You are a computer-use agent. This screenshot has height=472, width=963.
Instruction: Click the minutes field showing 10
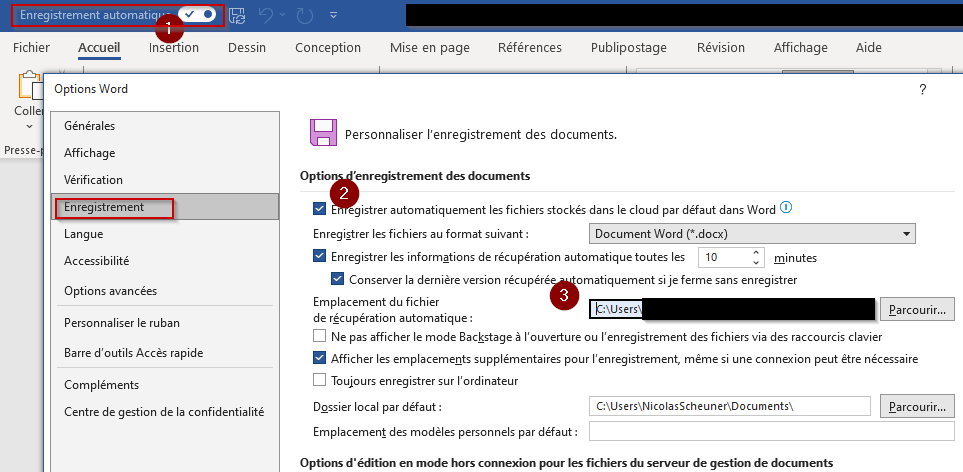point(725,257)
